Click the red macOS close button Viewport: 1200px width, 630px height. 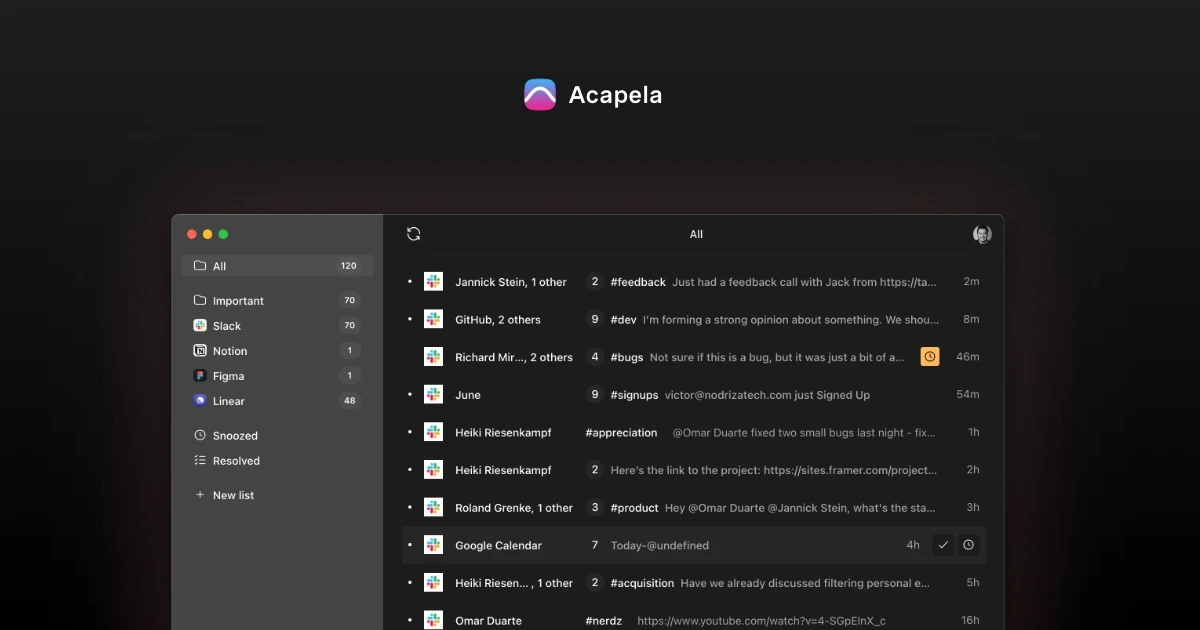coord(192,234)
